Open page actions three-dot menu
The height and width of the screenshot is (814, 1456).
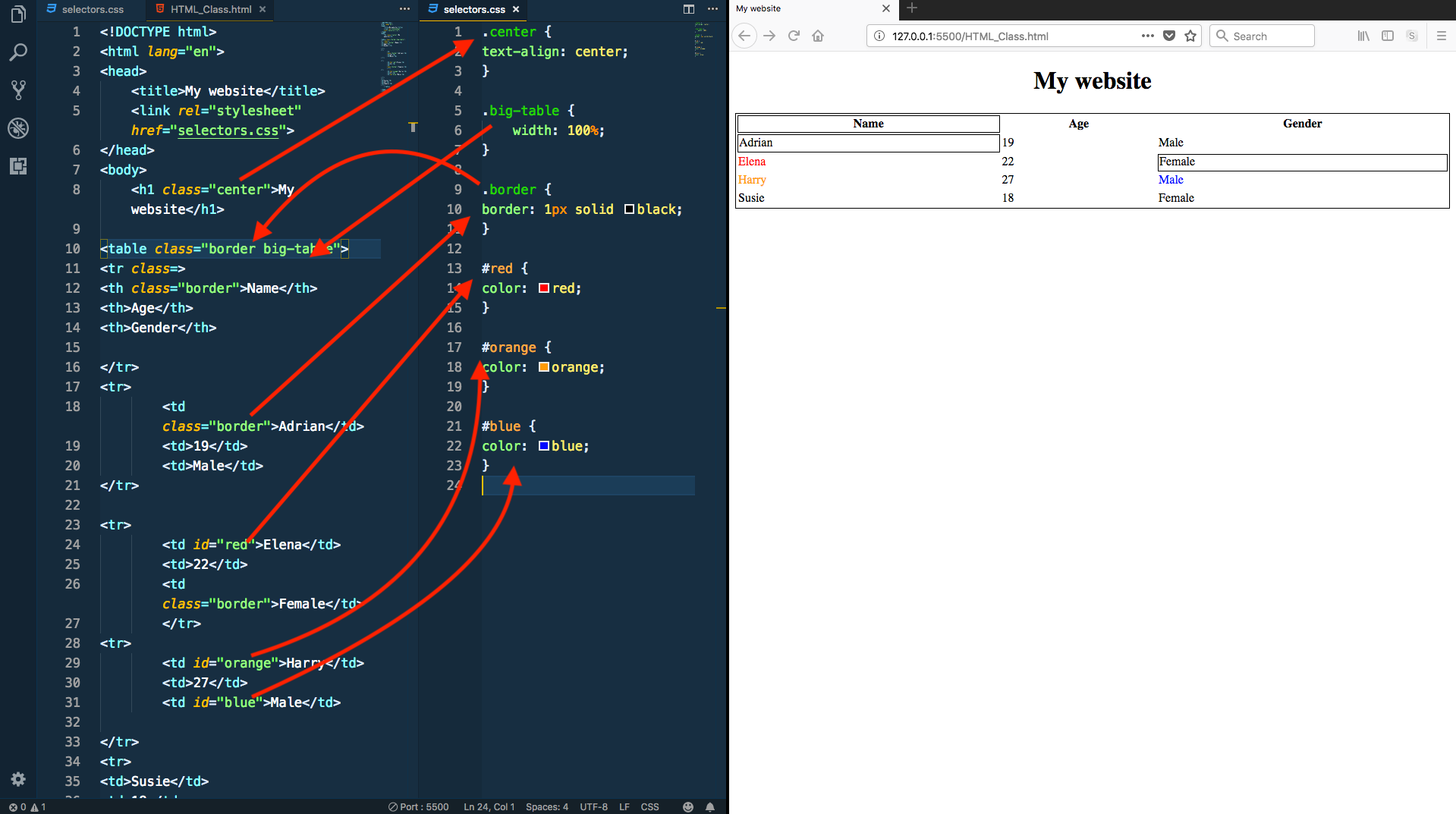(x=1148, y=36)
